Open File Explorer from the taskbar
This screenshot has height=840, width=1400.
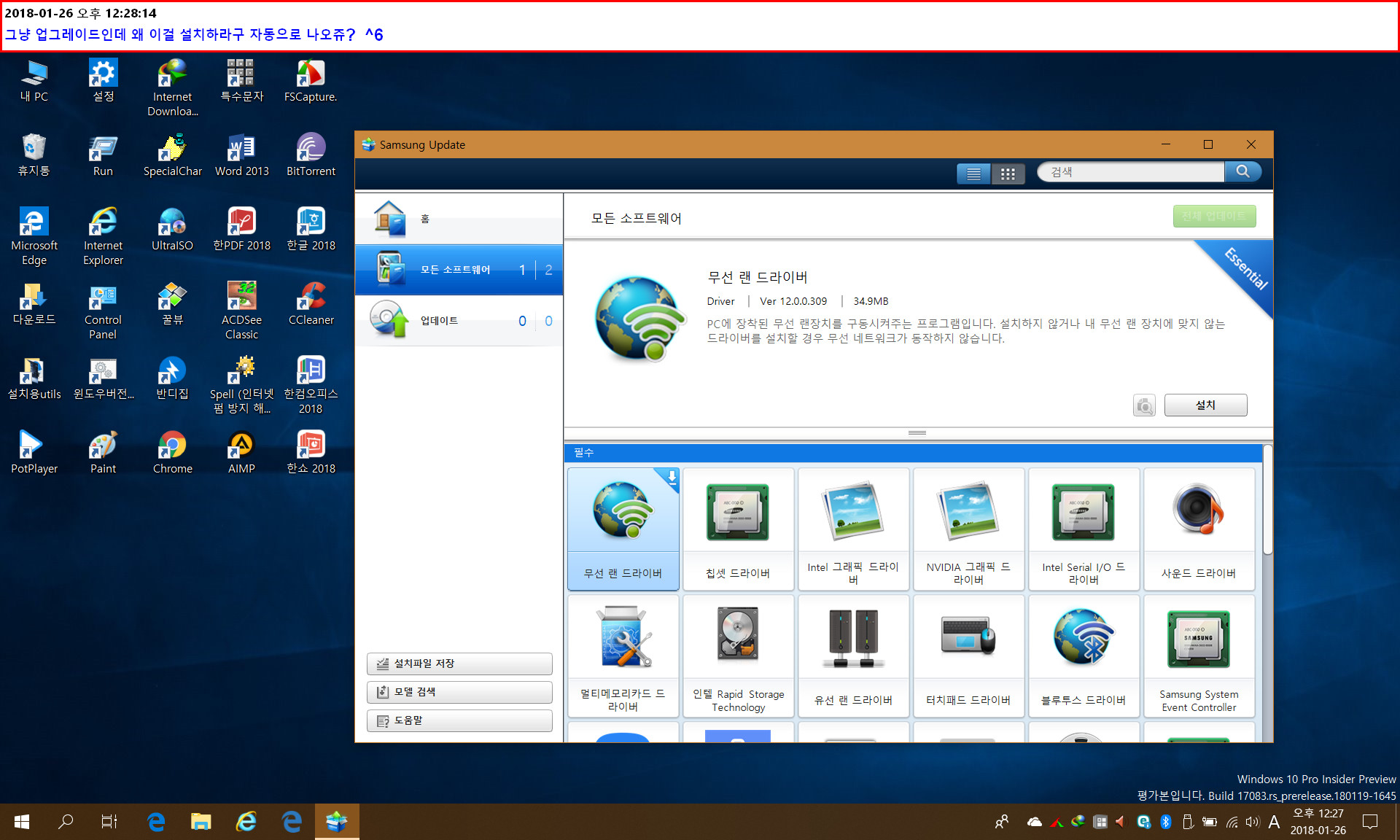[201, 822]
